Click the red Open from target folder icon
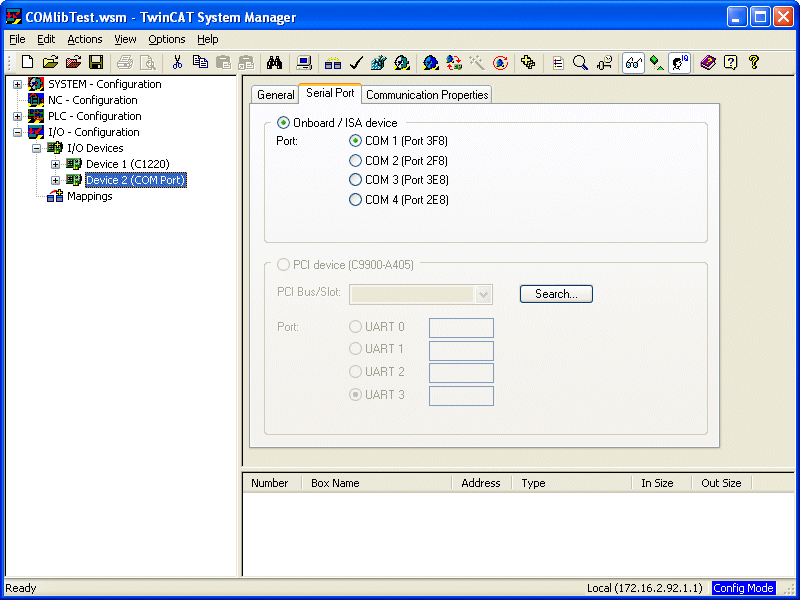This screenshot has width=800, height=600. [73, 63]
